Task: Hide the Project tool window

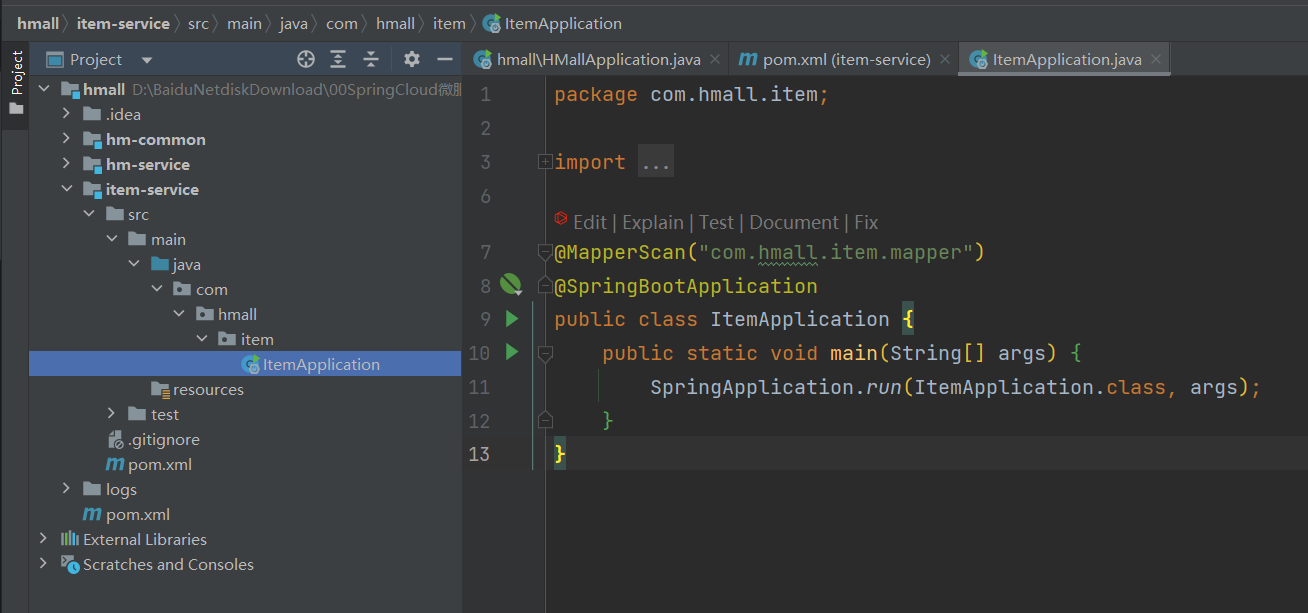Action: (445, 59)
